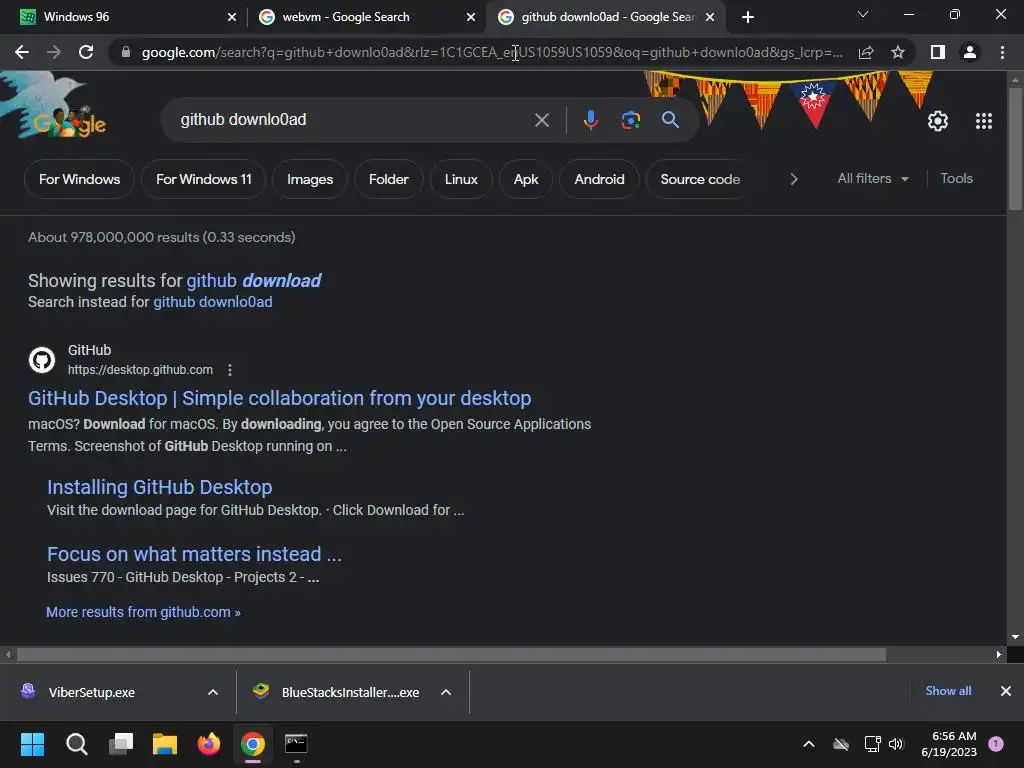Select the Android filter chip

point(599,179)
